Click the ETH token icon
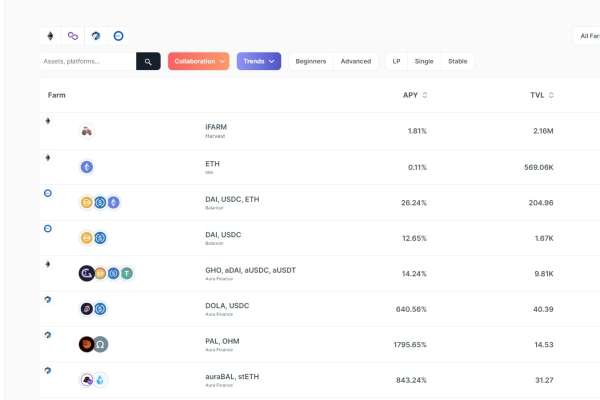Screen dimensions: 600x400 click(86, 167)
